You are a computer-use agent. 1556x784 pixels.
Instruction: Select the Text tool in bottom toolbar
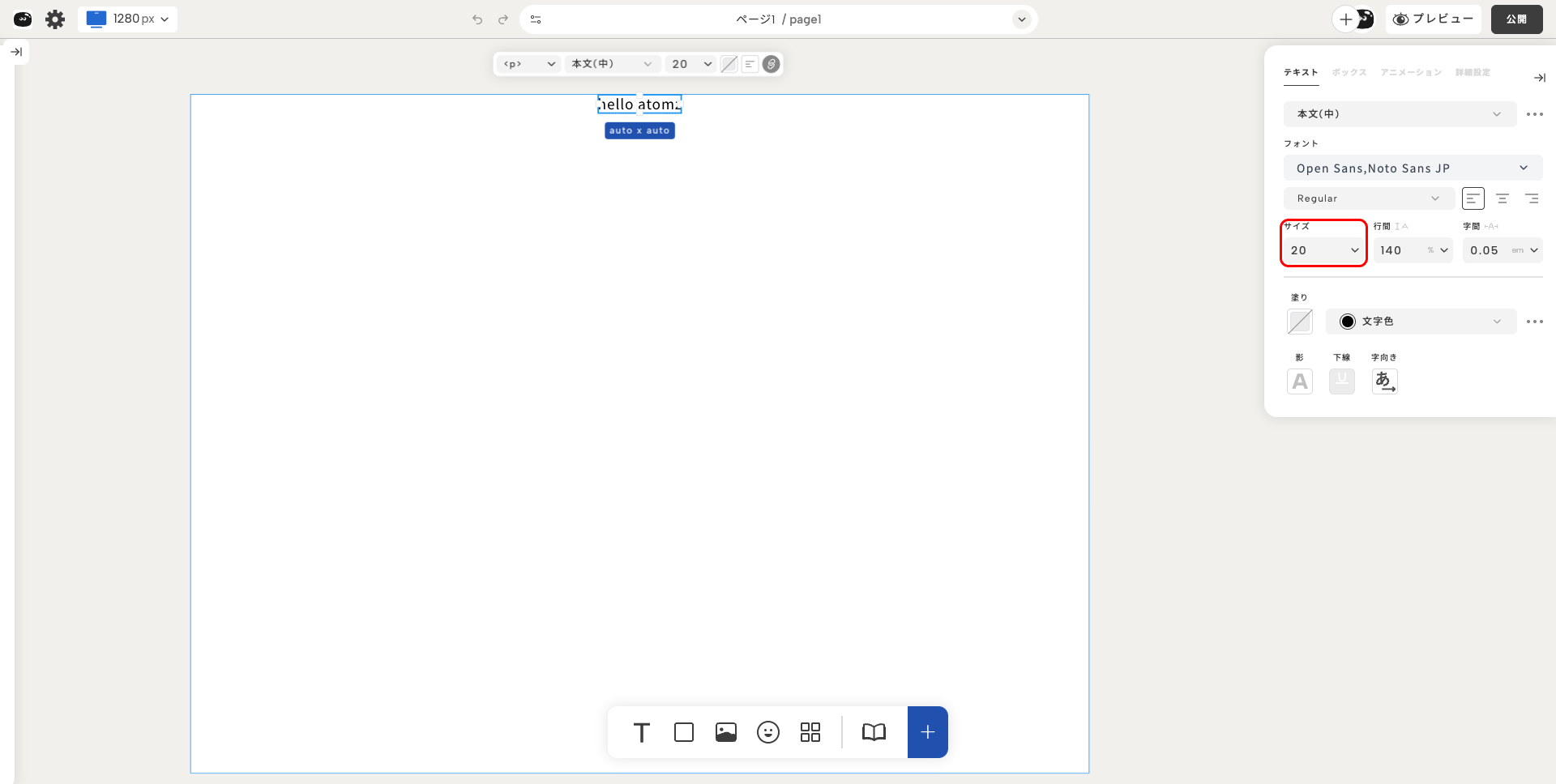[641, 732]
